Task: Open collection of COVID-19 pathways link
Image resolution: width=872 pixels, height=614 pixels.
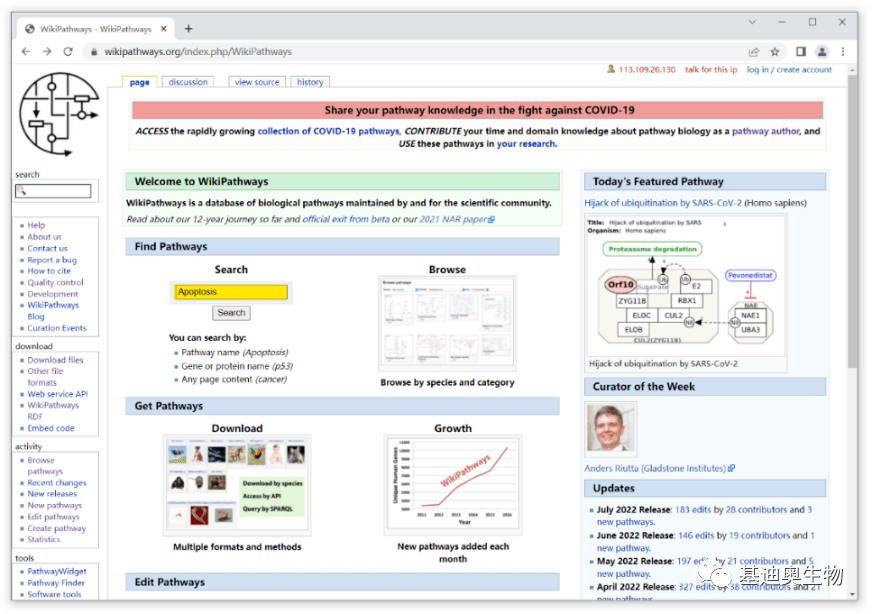Action: click(x=328, y=131)
